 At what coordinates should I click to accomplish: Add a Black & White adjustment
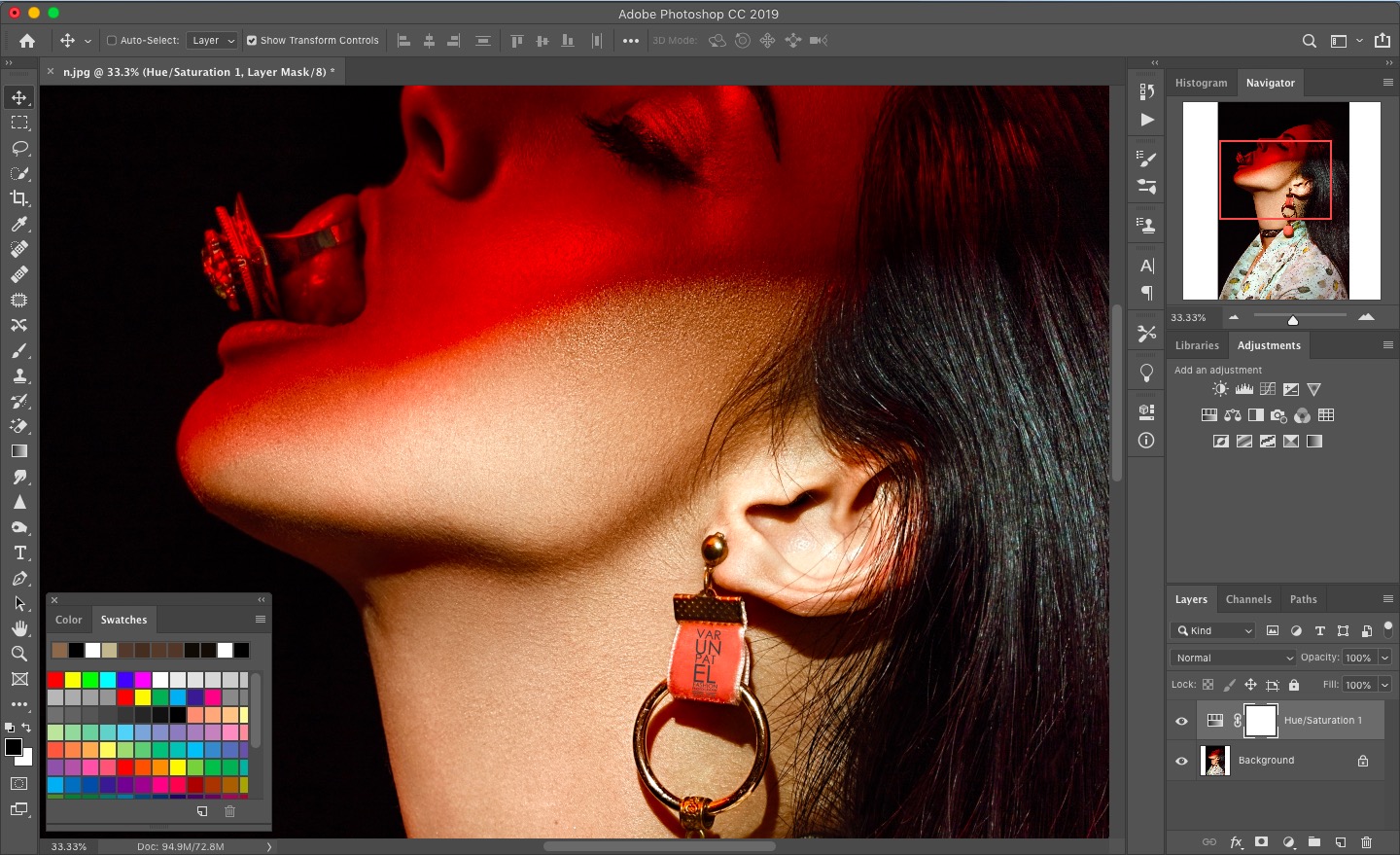(1256, 415)
